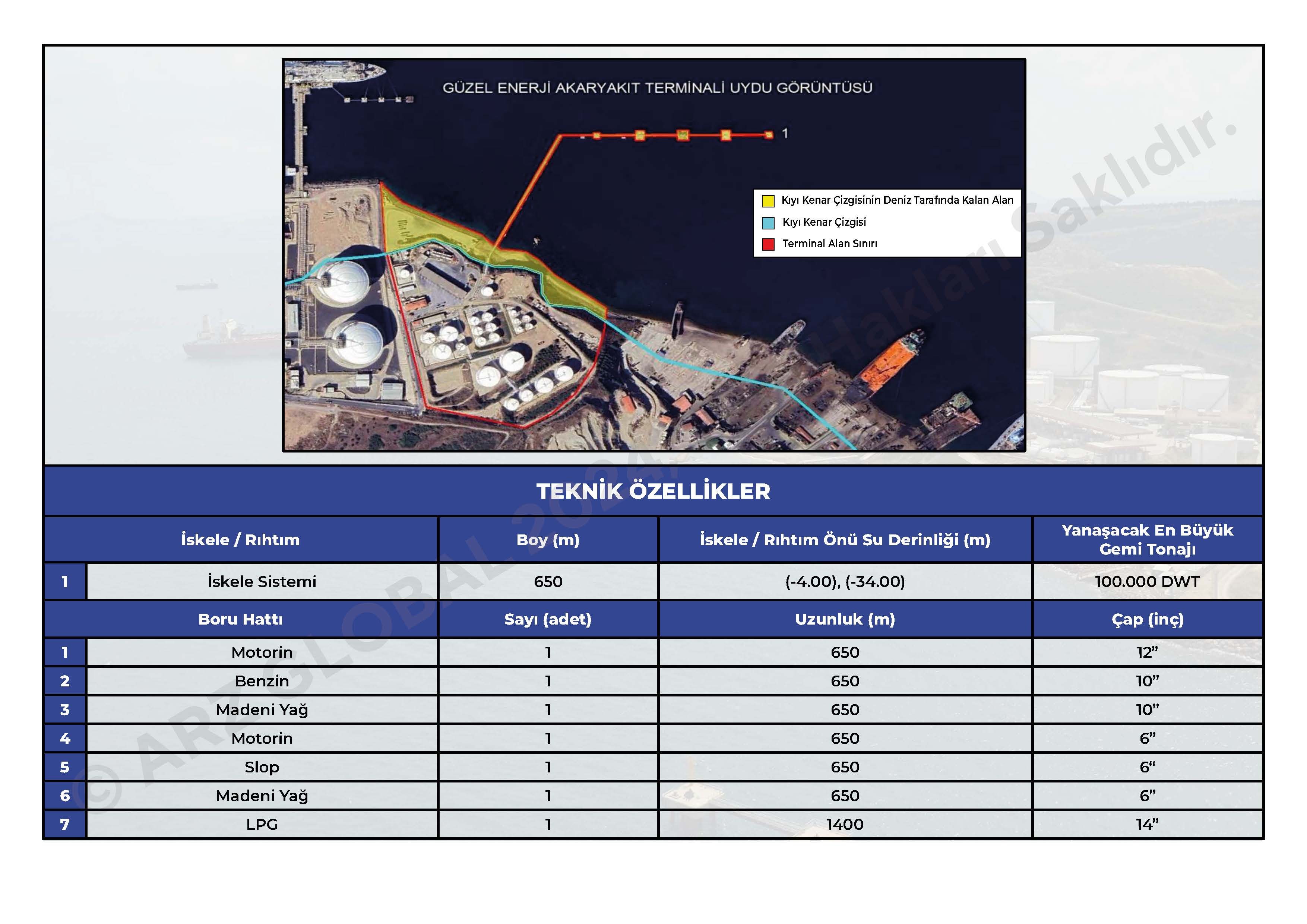Select legend text 'Terminal Alan Sınırı'
The width and height of the screenshot is (1307, 924).
pos(829,244)
